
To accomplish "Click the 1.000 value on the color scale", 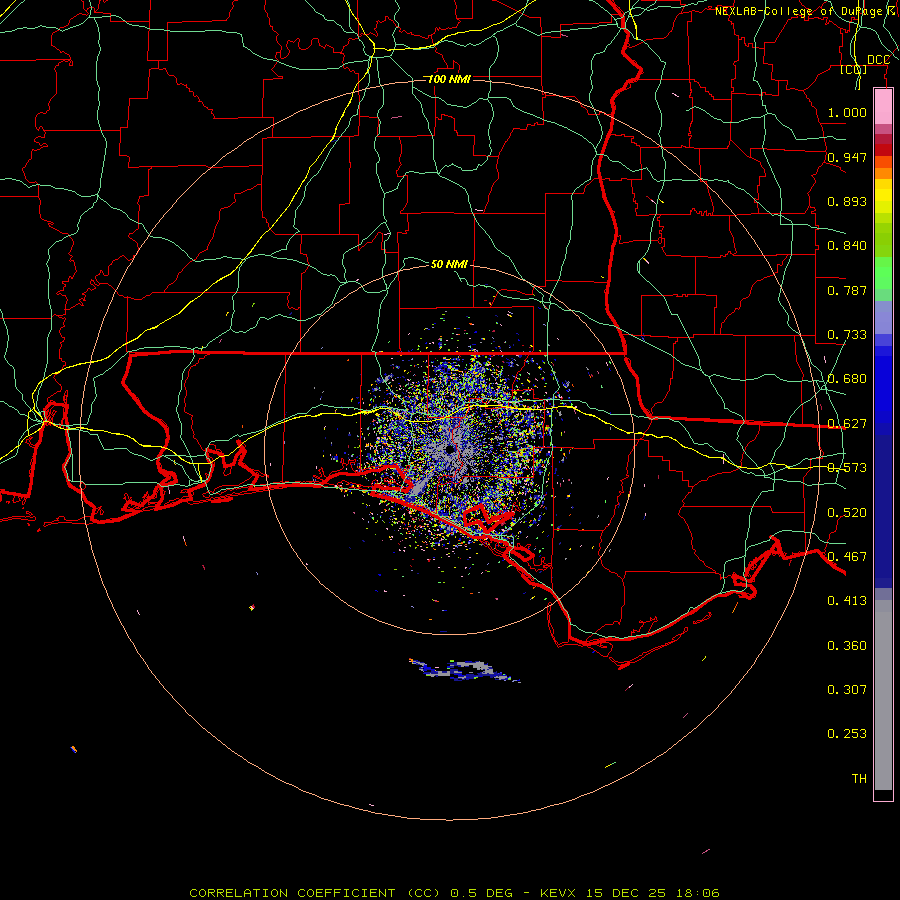I will pos(847,112).
